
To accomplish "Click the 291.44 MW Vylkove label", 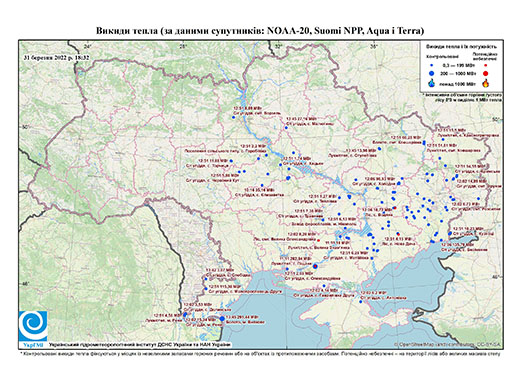I will 239,317.
